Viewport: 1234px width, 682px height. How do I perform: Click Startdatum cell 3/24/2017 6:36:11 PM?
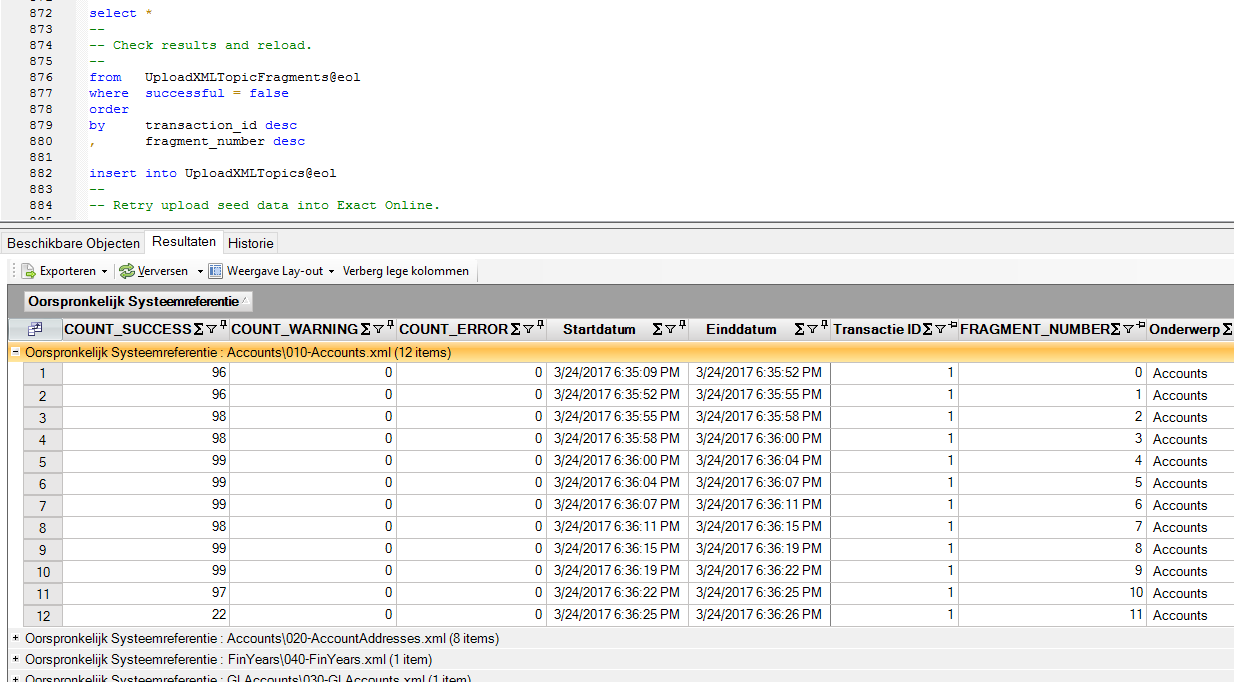coord(617,527)
